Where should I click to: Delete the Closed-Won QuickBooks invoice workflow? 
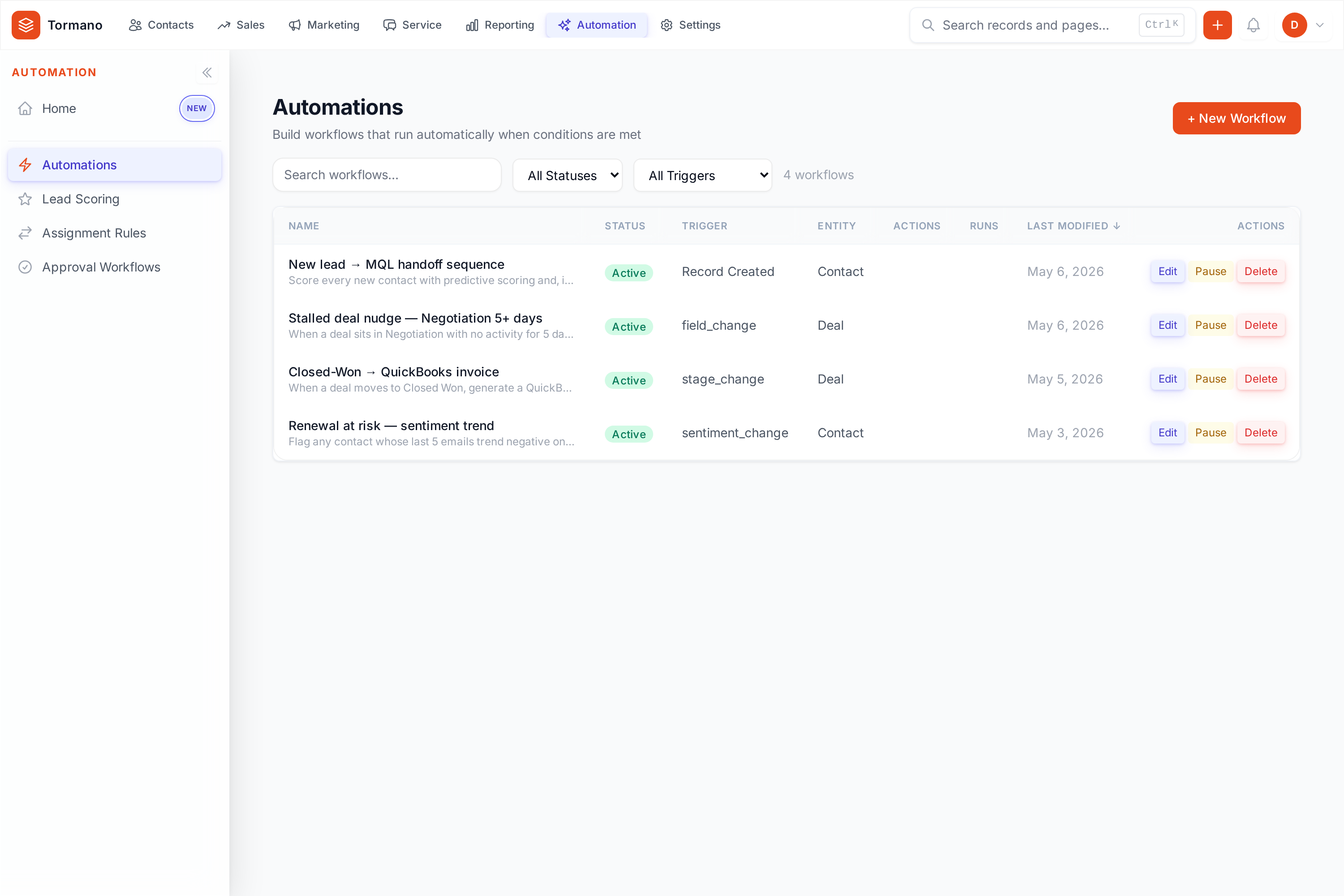point(1261,379)
